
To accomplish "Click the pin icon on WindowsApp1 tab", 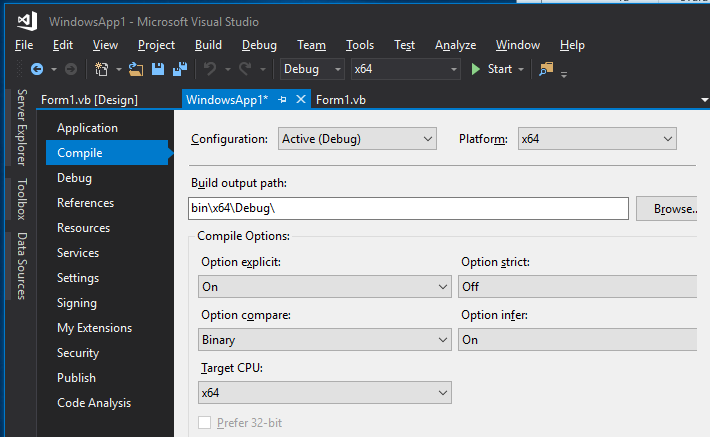I will (282, 100).
